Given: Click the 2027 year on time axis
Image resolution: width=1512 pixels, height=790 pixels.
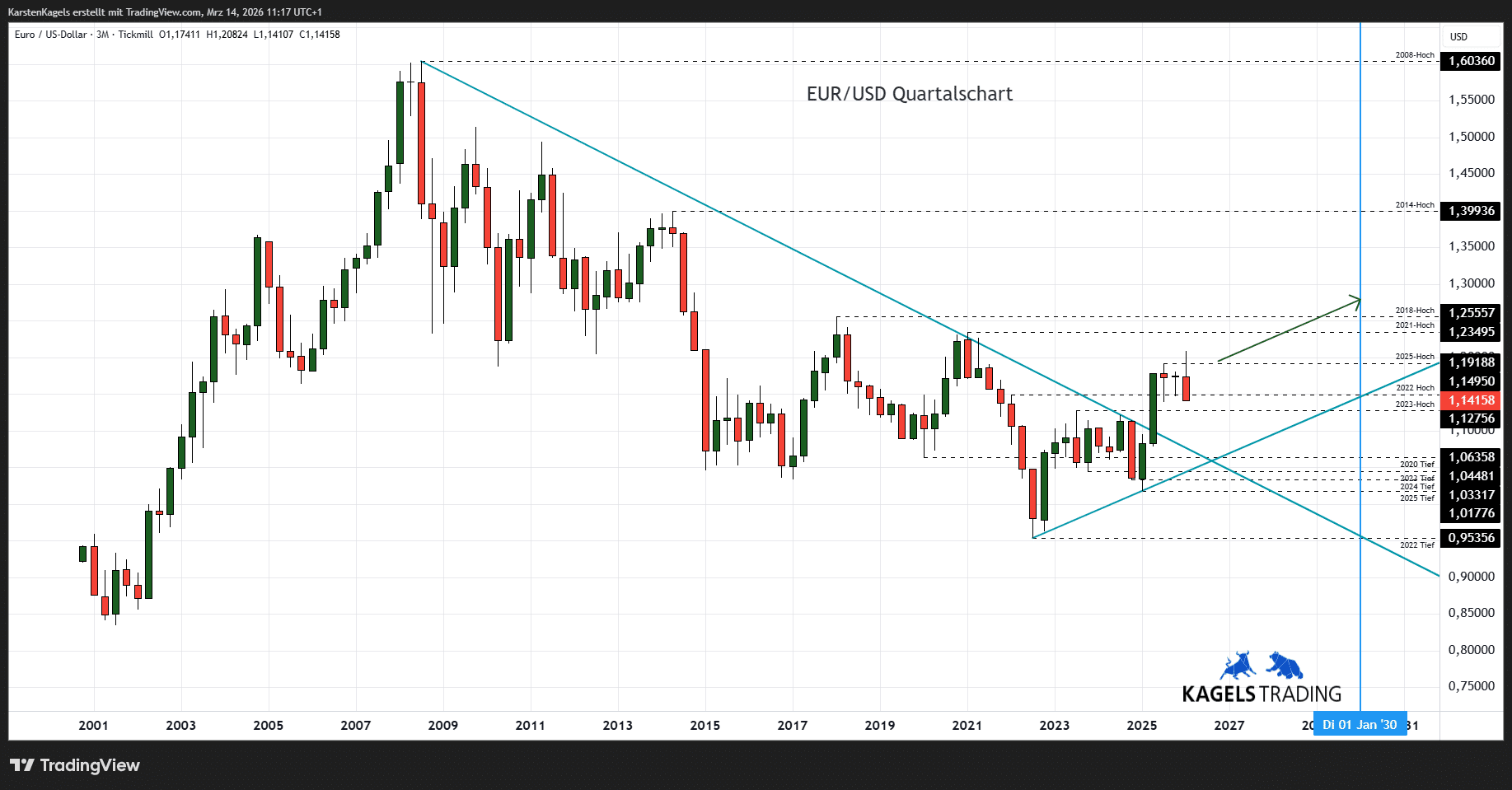Looking at the screenshot, I should click(x=1229, y=726).
